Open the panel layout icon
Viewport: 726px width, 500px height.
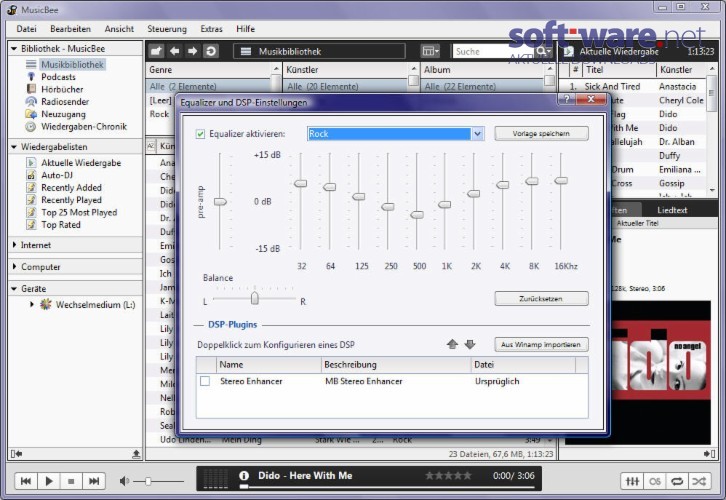tap(431, 51)
